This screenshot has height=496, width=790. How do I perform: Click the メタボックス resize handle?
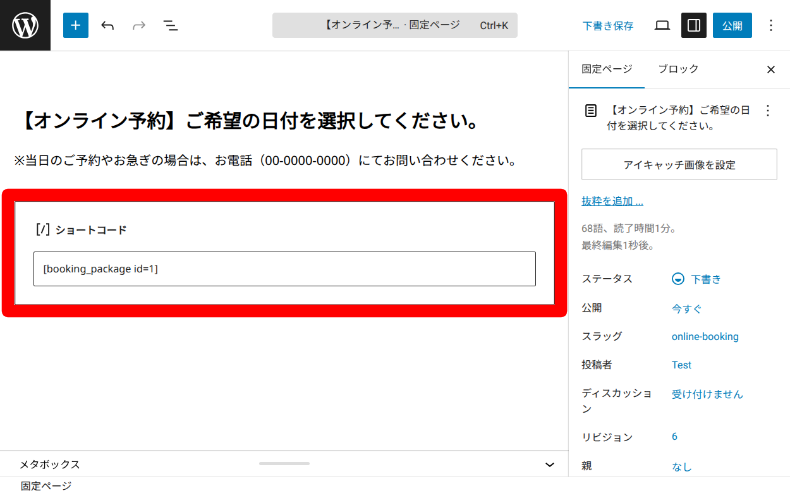click(x=284, y=463)
